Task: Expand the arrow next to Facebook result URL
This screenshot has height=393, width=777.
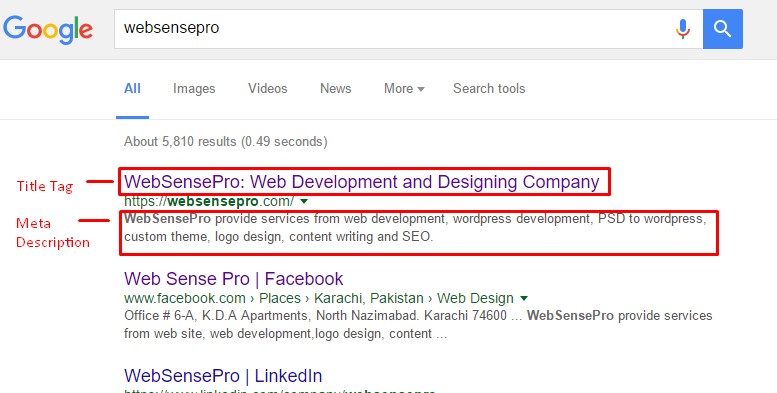Action: (524, 298)
